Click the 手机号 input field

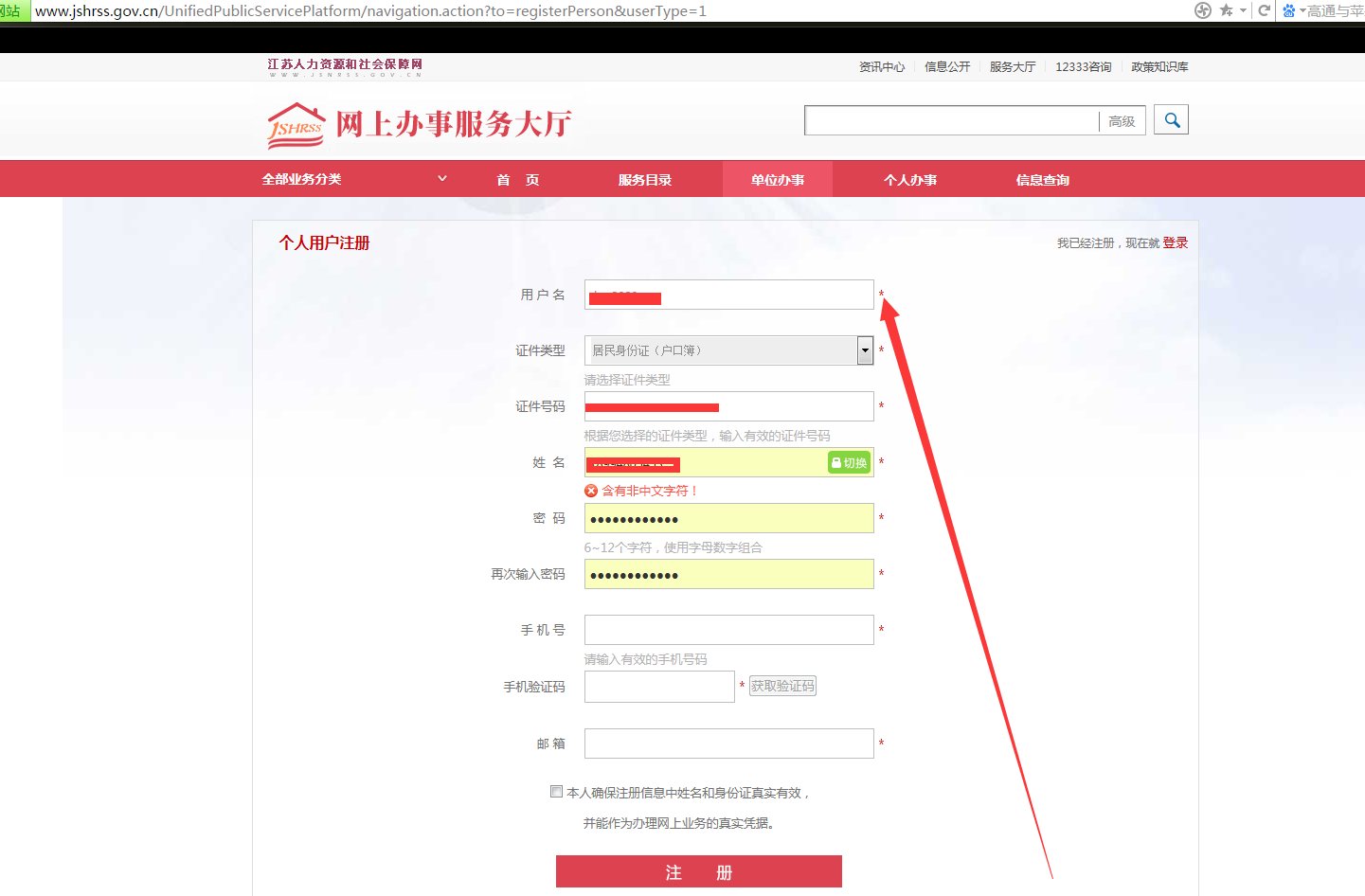[x=727, y=629]
